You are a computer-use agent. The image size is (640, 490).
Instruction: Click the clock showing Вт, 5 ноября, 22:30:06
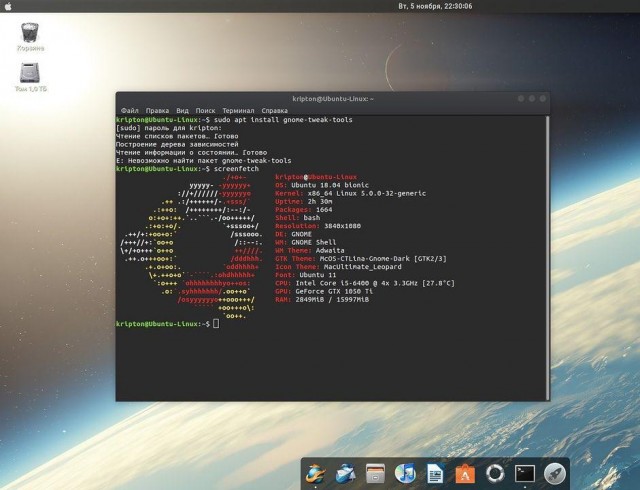[x=435, y=6]
